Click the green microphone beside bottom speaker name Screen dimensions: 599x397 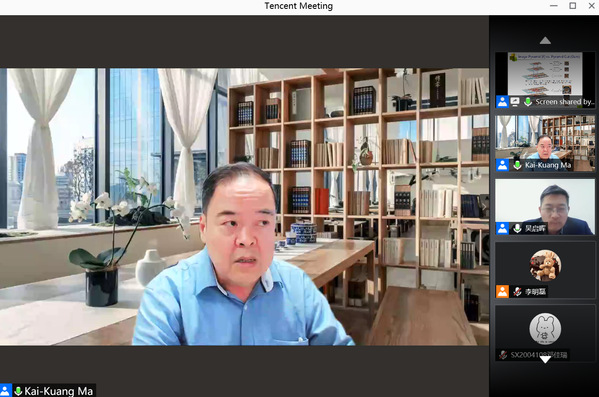point(18,391)
